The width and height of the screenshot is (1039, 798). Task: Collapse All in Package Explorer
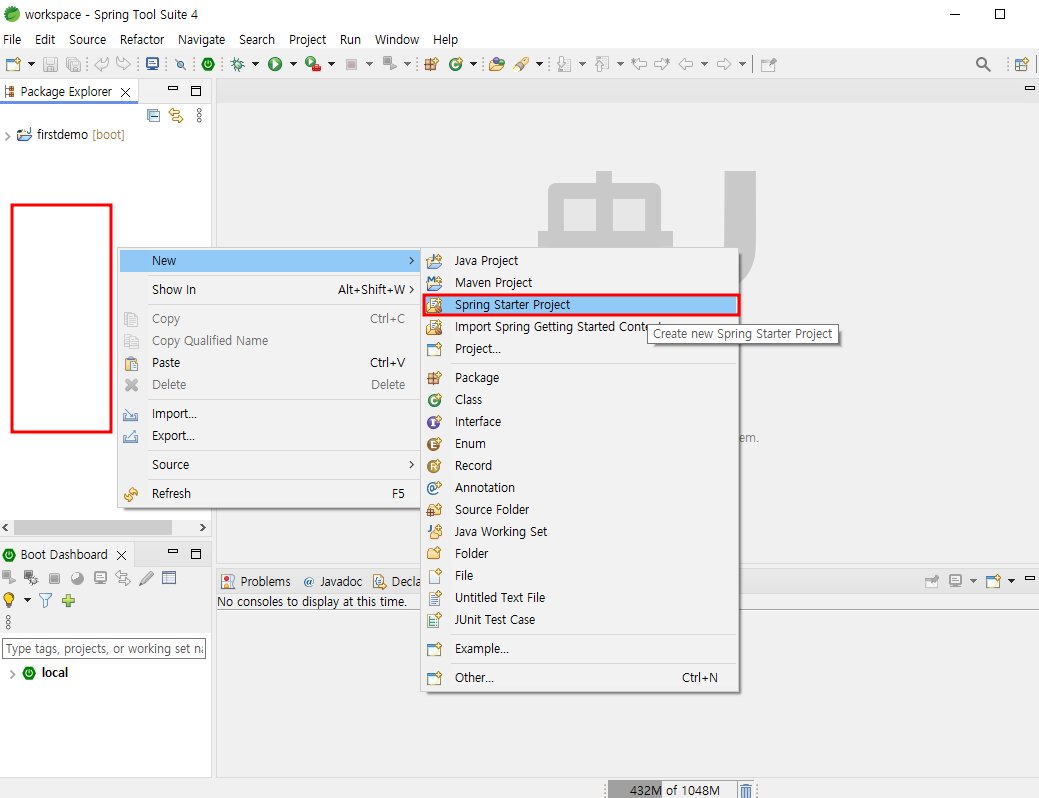[153, 116]
